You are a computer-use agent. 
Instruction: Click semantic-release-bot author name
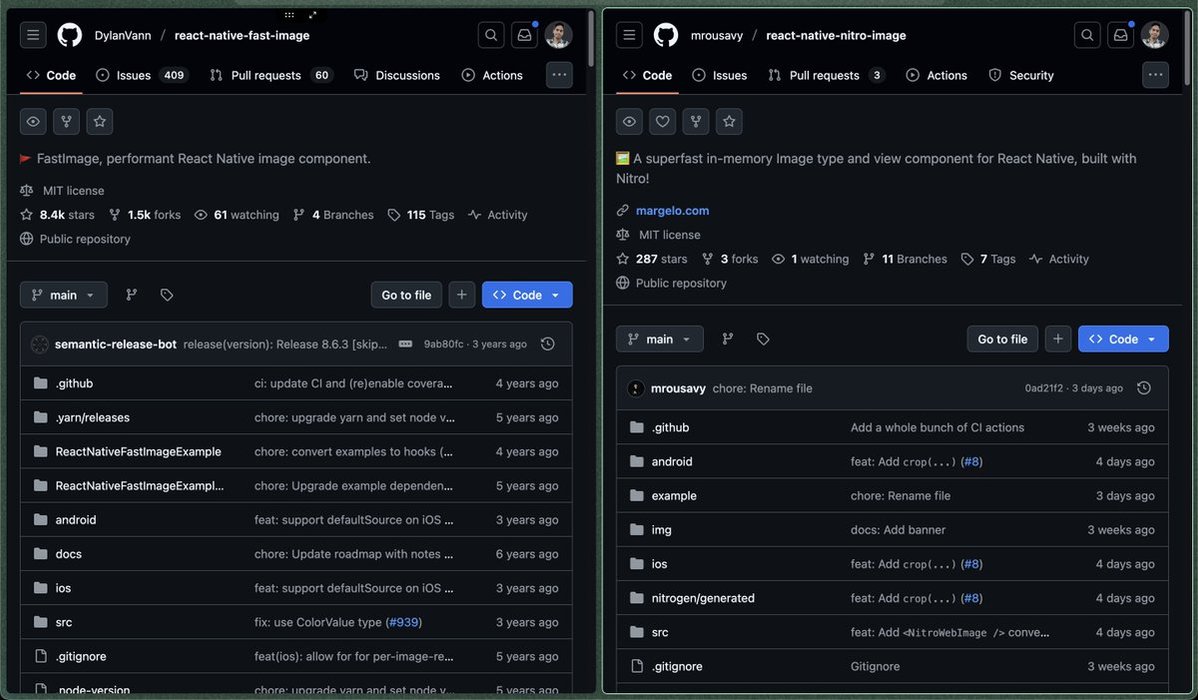tap(115, 344)
